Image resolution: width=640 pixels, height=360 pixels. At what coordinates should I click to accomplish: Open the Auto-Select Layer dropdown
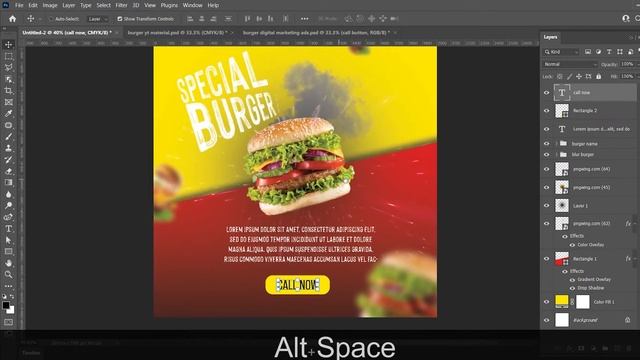(98, 19)
